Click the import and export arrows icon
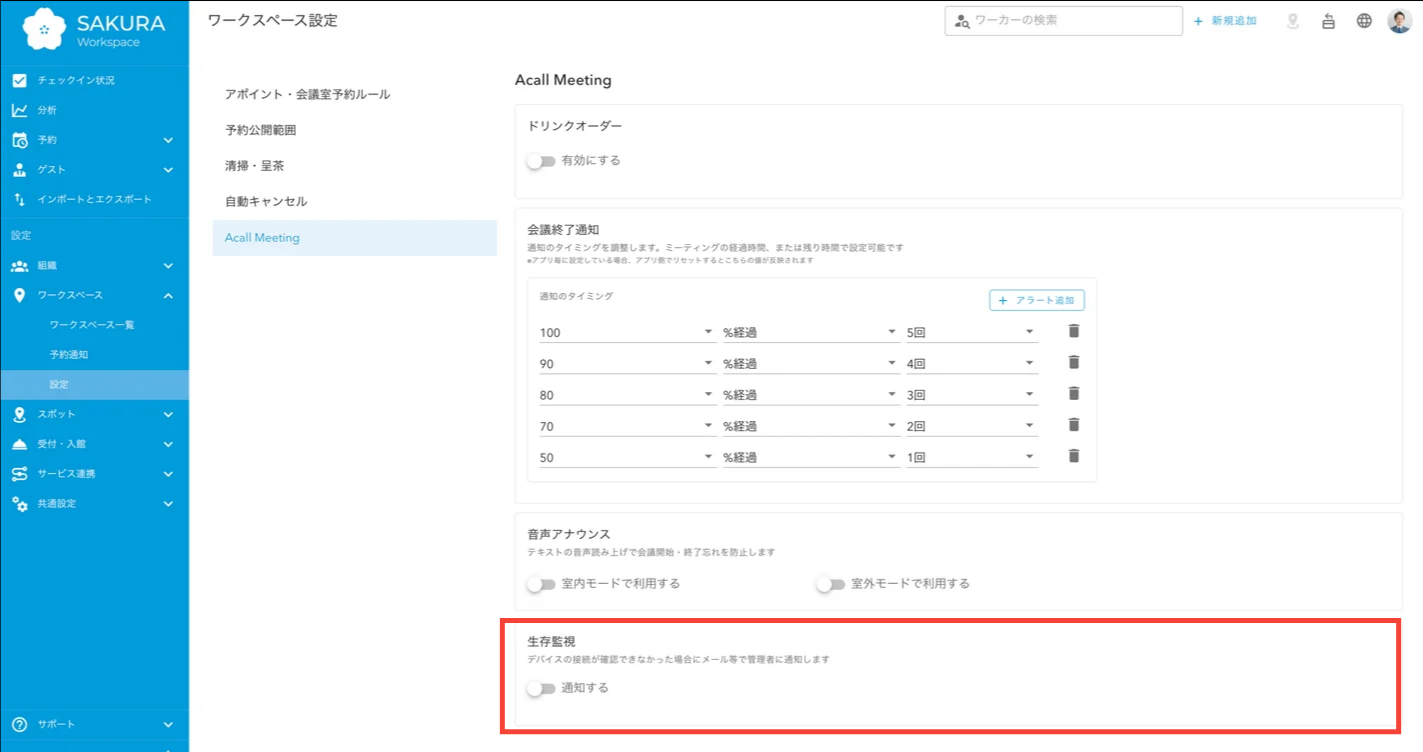Image resolution: width=1423 pixels, height=752 pixels. click(20, 199)
